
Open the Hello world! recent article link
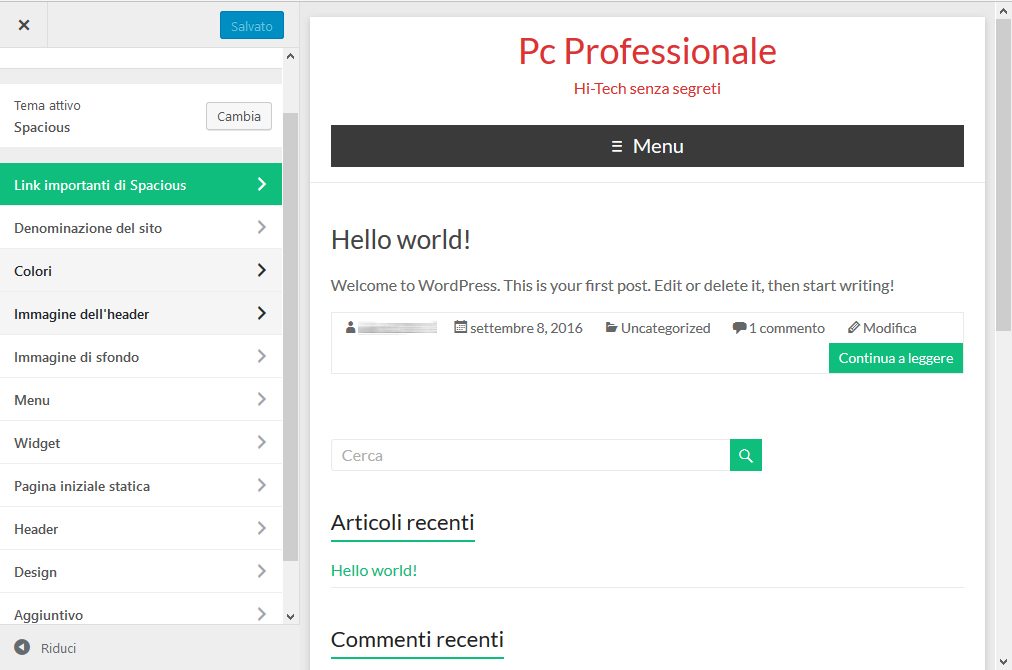point(373,570)
